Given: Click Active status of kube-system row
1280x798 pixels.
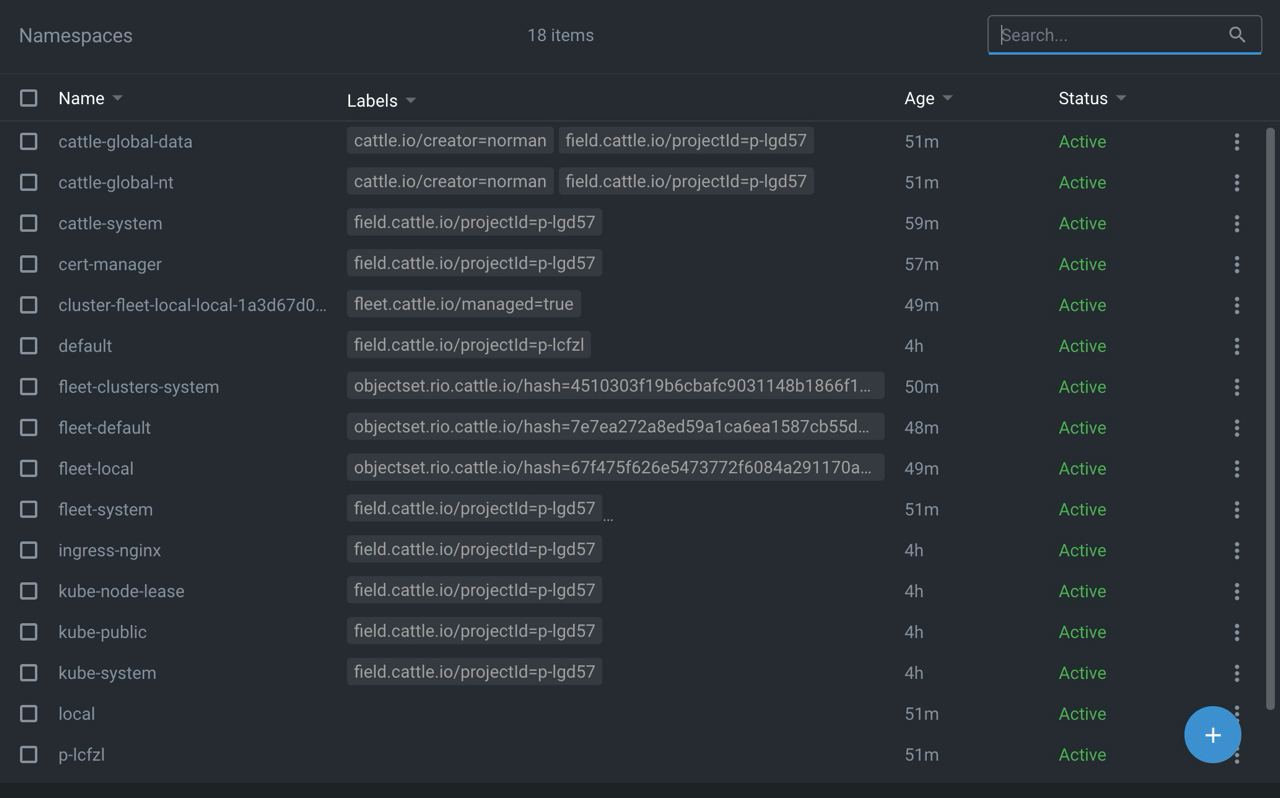Looking at the screenshot, I should (1082, 674).
